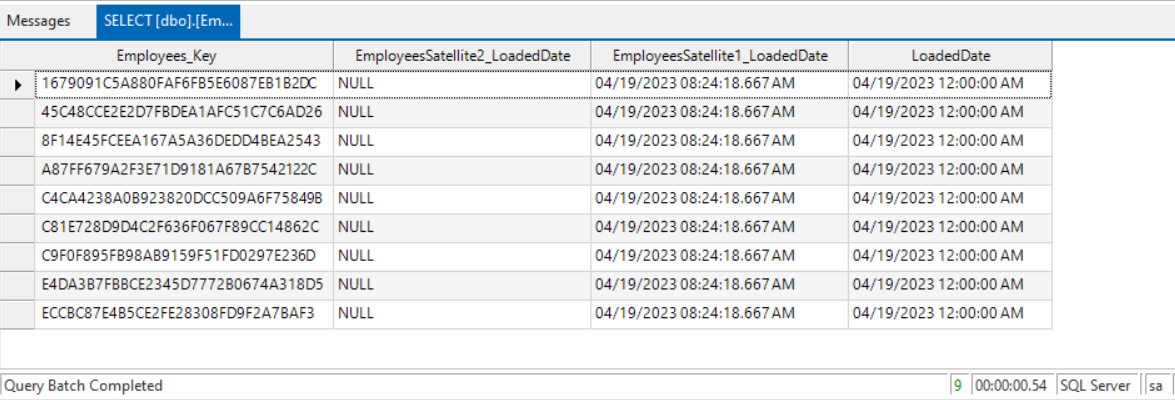This screenshot has width=1175, height=400.
Task: Click key cell ECCBC87E4B5CE2FE28308FD9F2A7BAF3
Action: [x=178, y=313]
